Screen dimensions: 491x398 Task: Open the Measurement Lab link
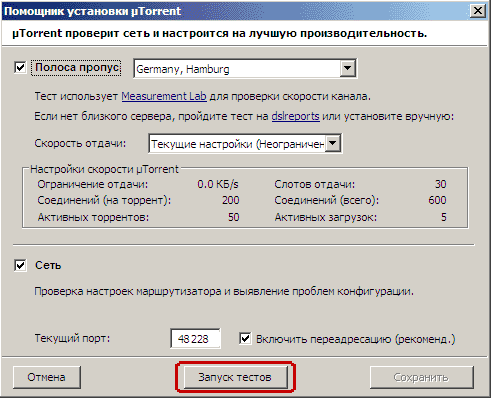(164, 96)
